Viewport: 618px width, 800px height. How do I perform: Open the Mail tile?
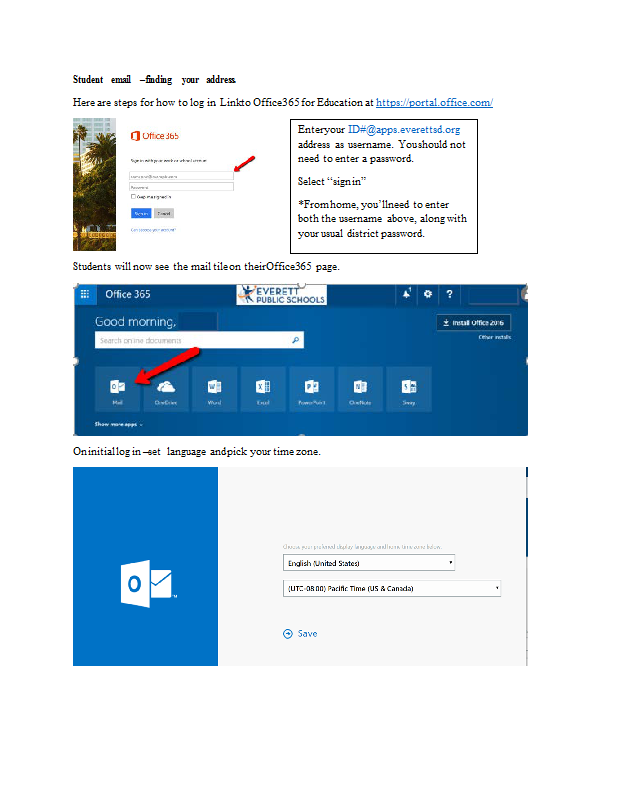117,389
